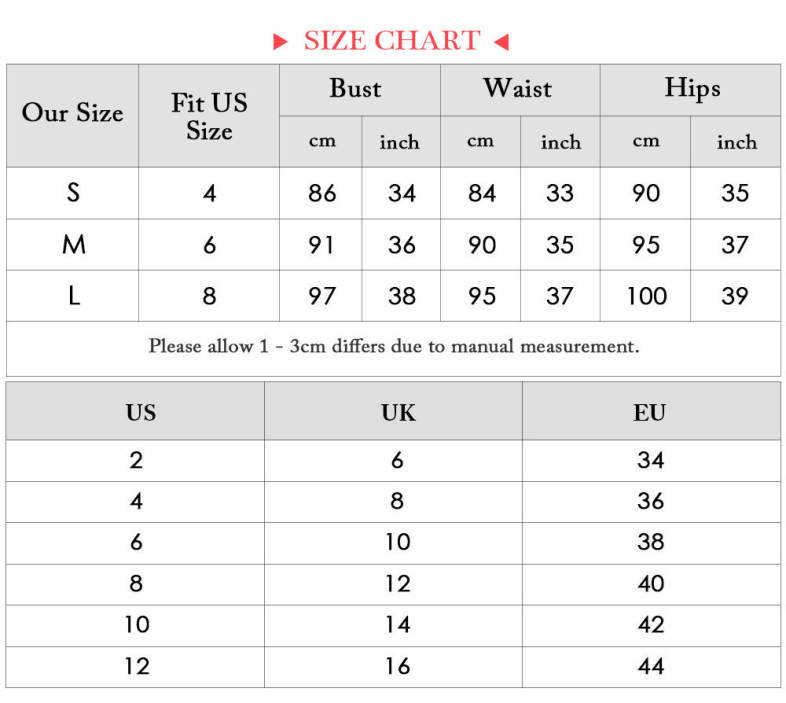Click the left-pointing red triangle icon
Viewport: 786px width, 703px height.
pos(501,42)
